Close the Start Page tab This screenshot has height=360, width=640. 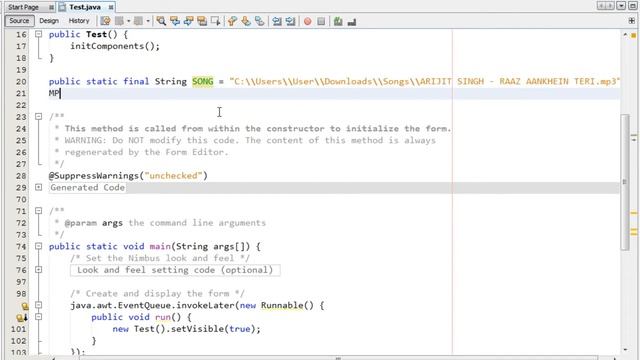pos(51,7)
